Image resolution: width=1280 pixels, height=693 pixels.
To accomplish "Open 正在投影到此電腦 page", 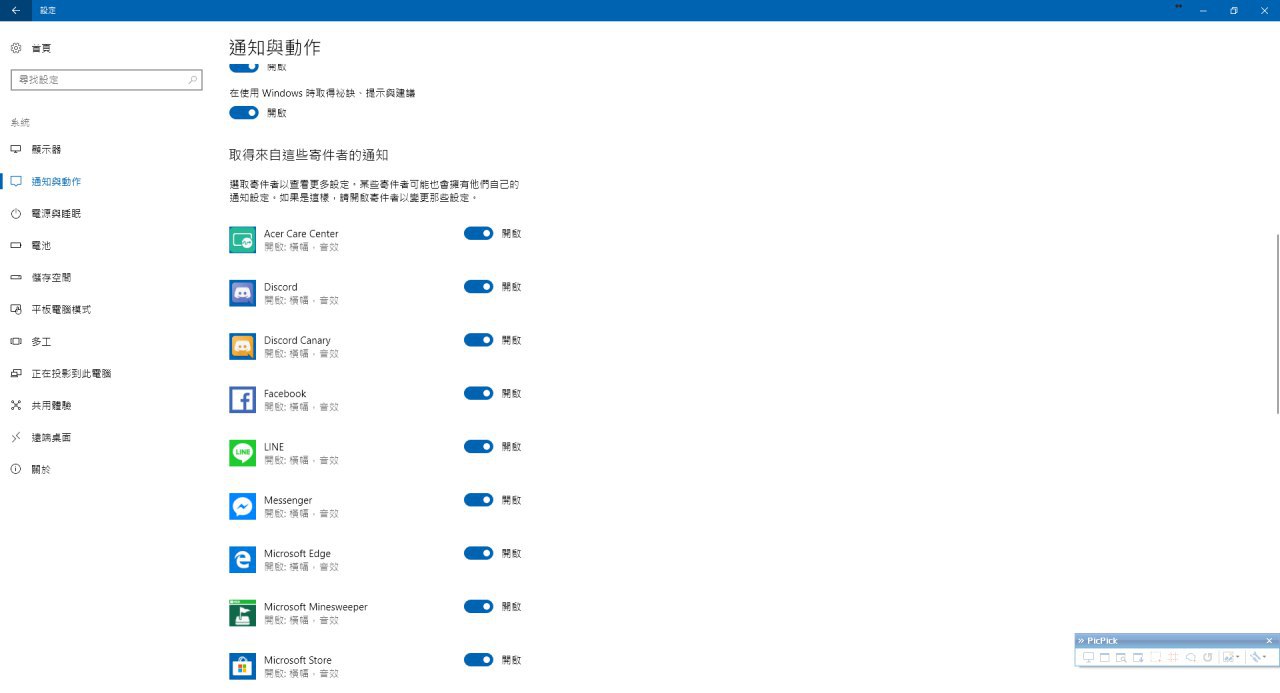I will tap(71, 373).
